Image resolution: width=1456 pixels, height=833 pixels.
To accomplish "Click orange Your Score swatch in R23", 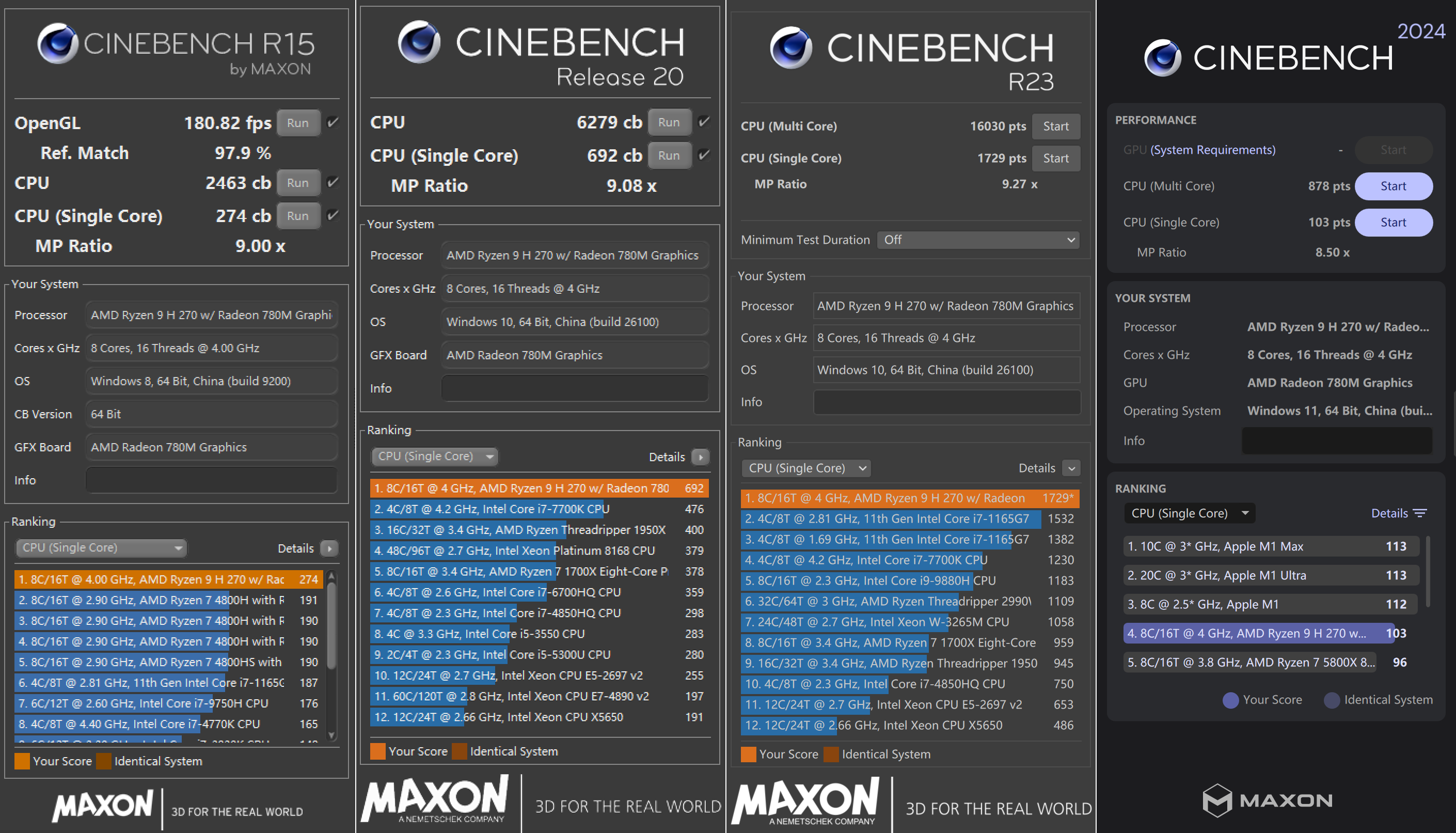I will tap(748, 755).
